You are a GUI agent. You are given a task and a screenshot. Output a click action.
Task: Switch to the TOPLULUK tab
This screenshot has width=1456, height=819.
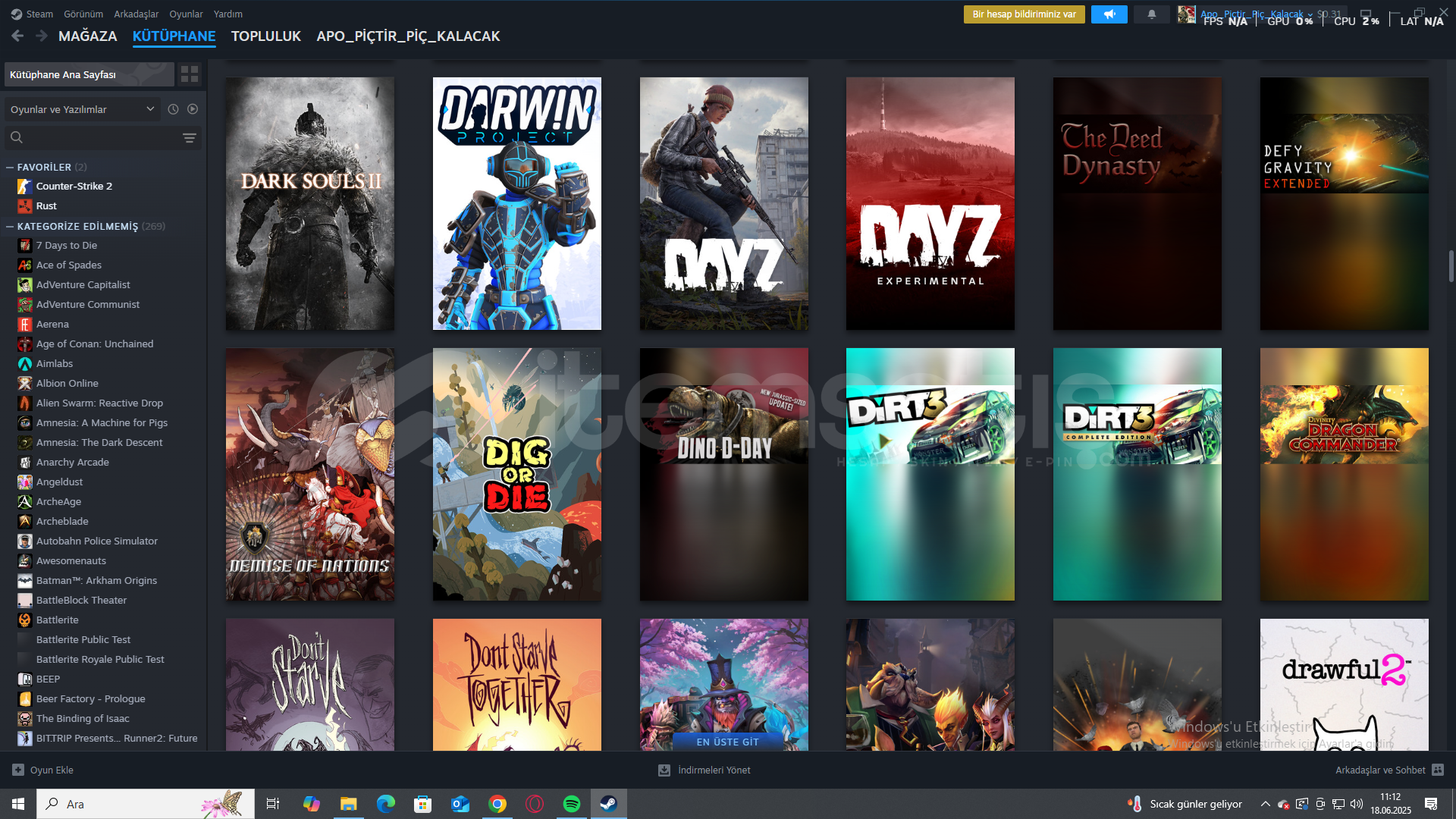[x=266, y=36]
